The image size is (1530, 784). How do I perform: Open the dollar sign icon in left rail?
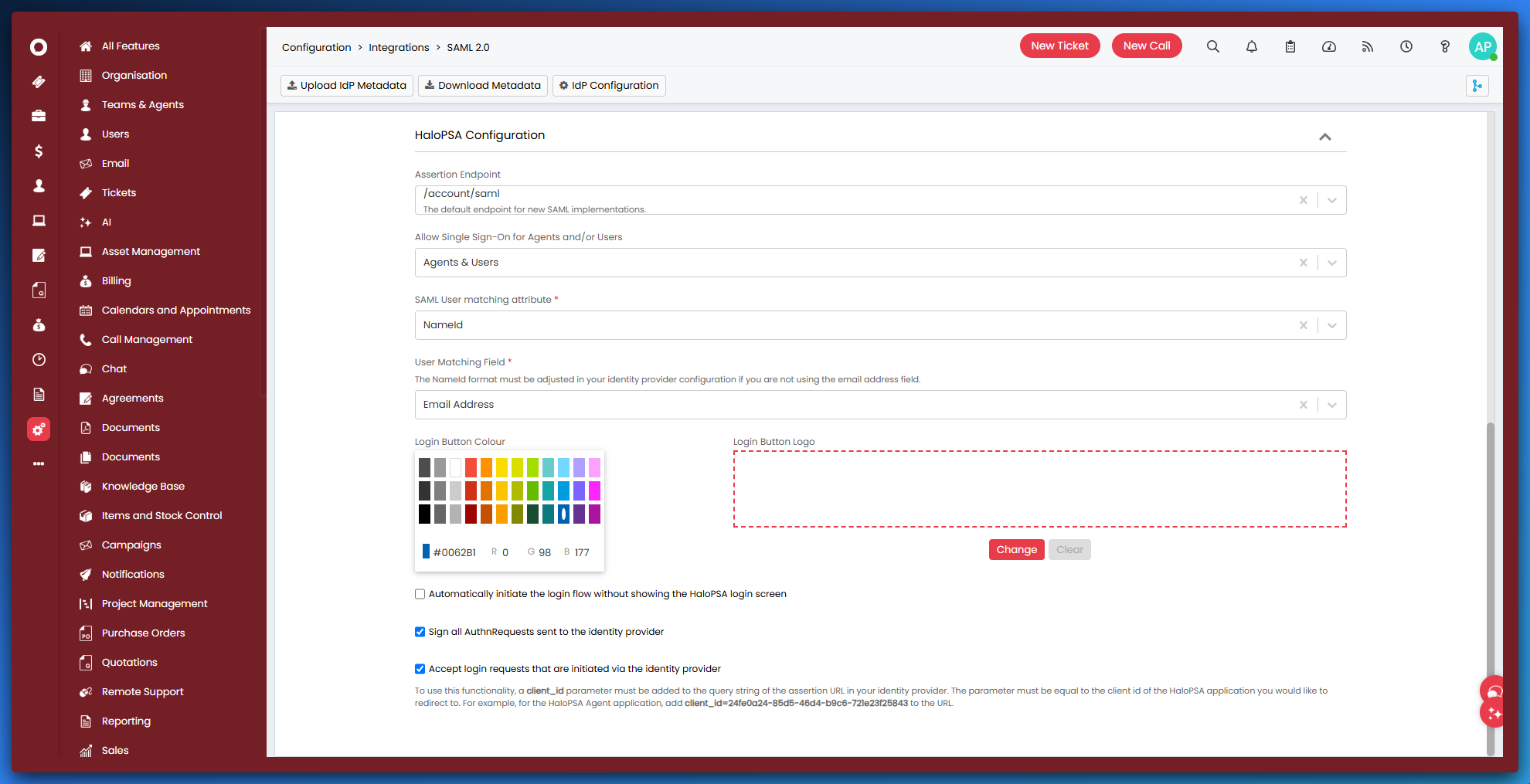(x=39, y=151)
